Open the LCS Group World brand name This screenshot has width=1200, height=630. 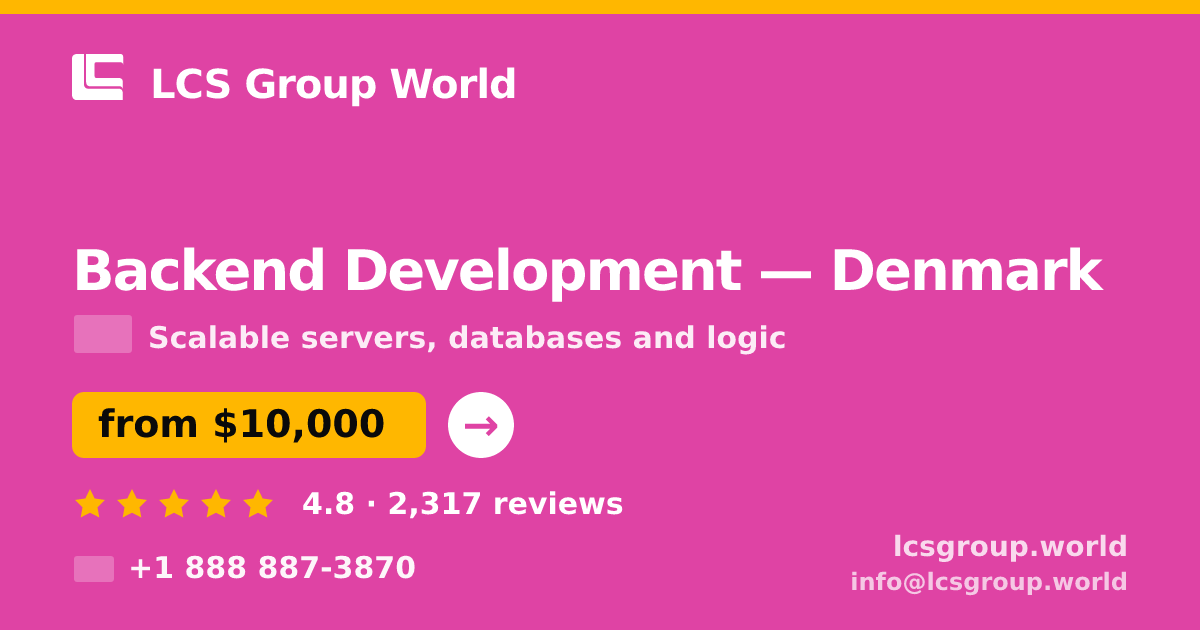pos(333,84)
